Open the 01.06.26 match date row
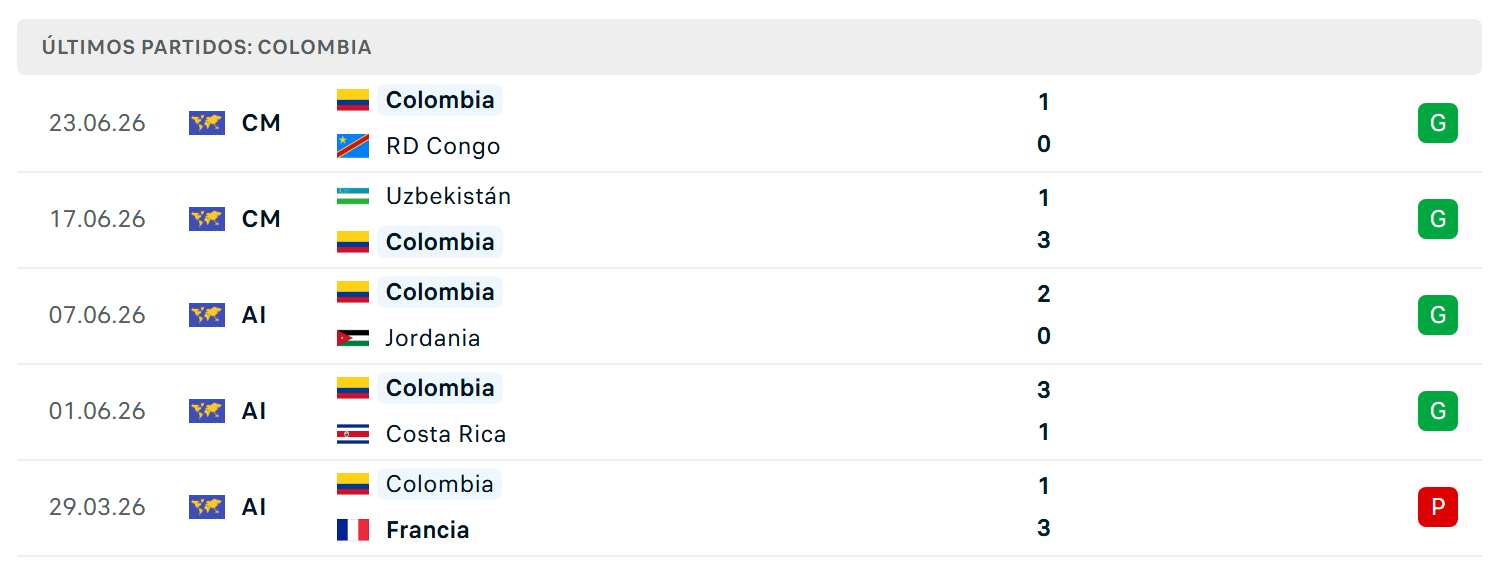The height and width of the screenshot is (572, 1494). [749, 411]
